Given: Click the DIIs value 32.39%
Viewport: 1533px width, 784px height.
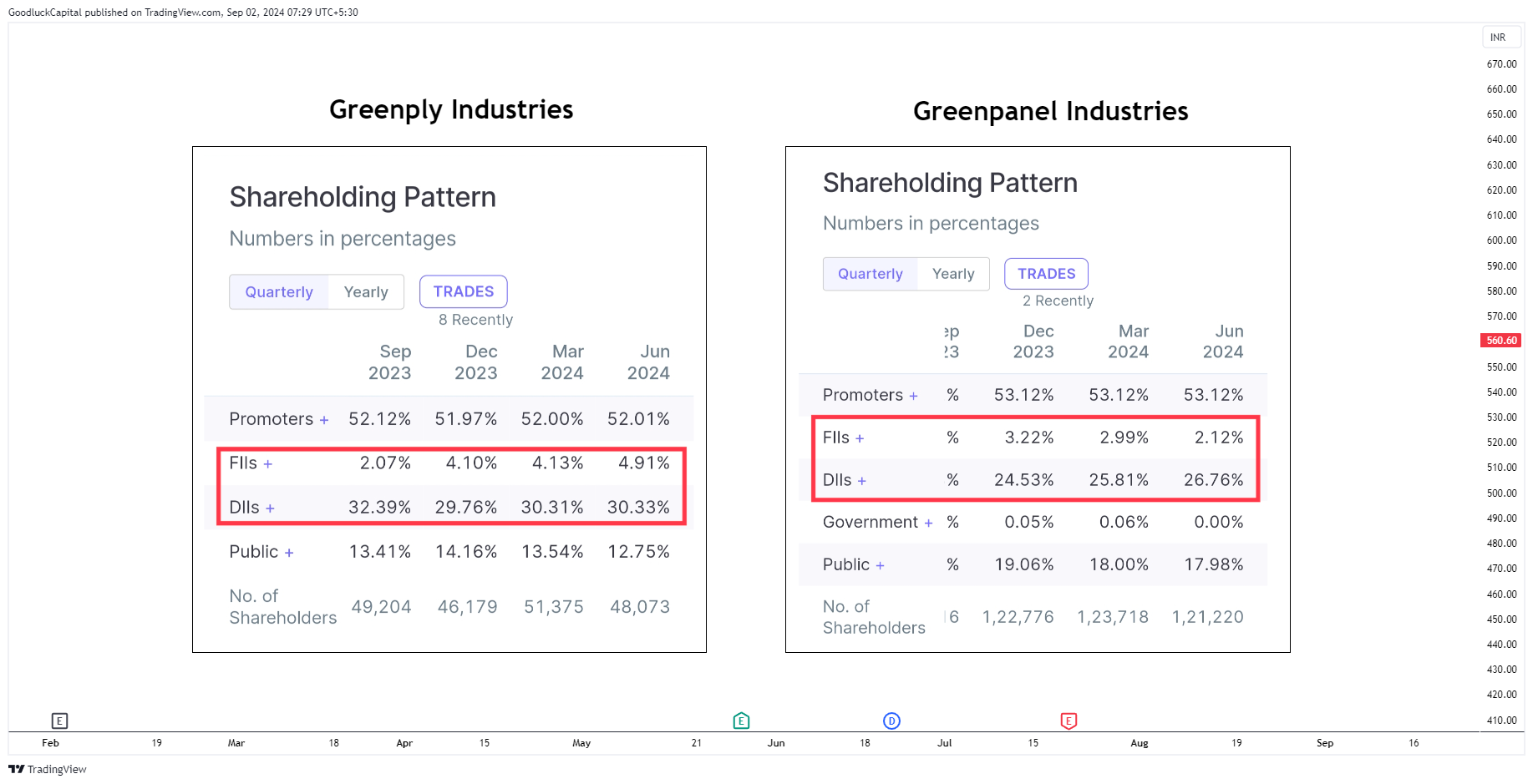Looking at the screenshot, I should tap(380, 508).
